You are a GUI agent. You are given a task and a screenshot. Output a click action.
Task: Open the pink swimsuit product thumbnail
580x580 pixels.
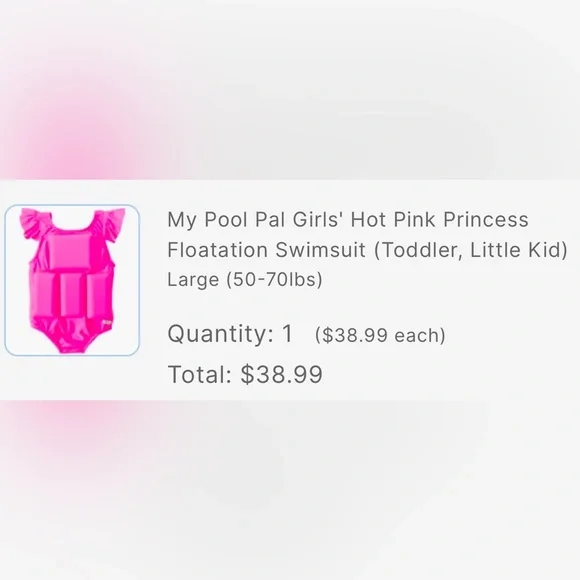coord(72,280)
